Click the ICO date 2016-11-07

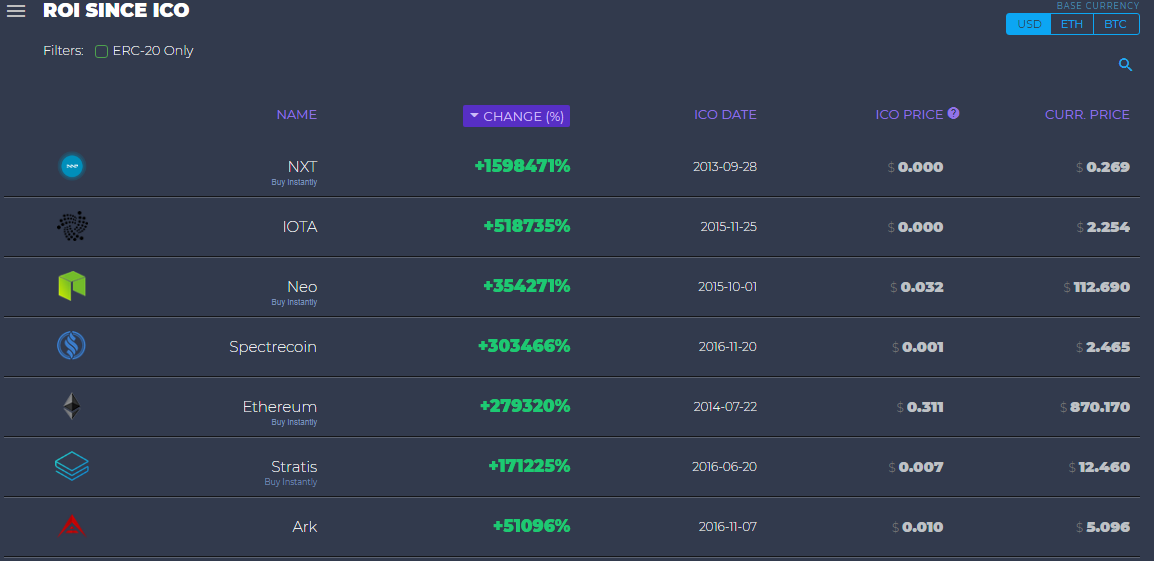[x=727, y=527]
